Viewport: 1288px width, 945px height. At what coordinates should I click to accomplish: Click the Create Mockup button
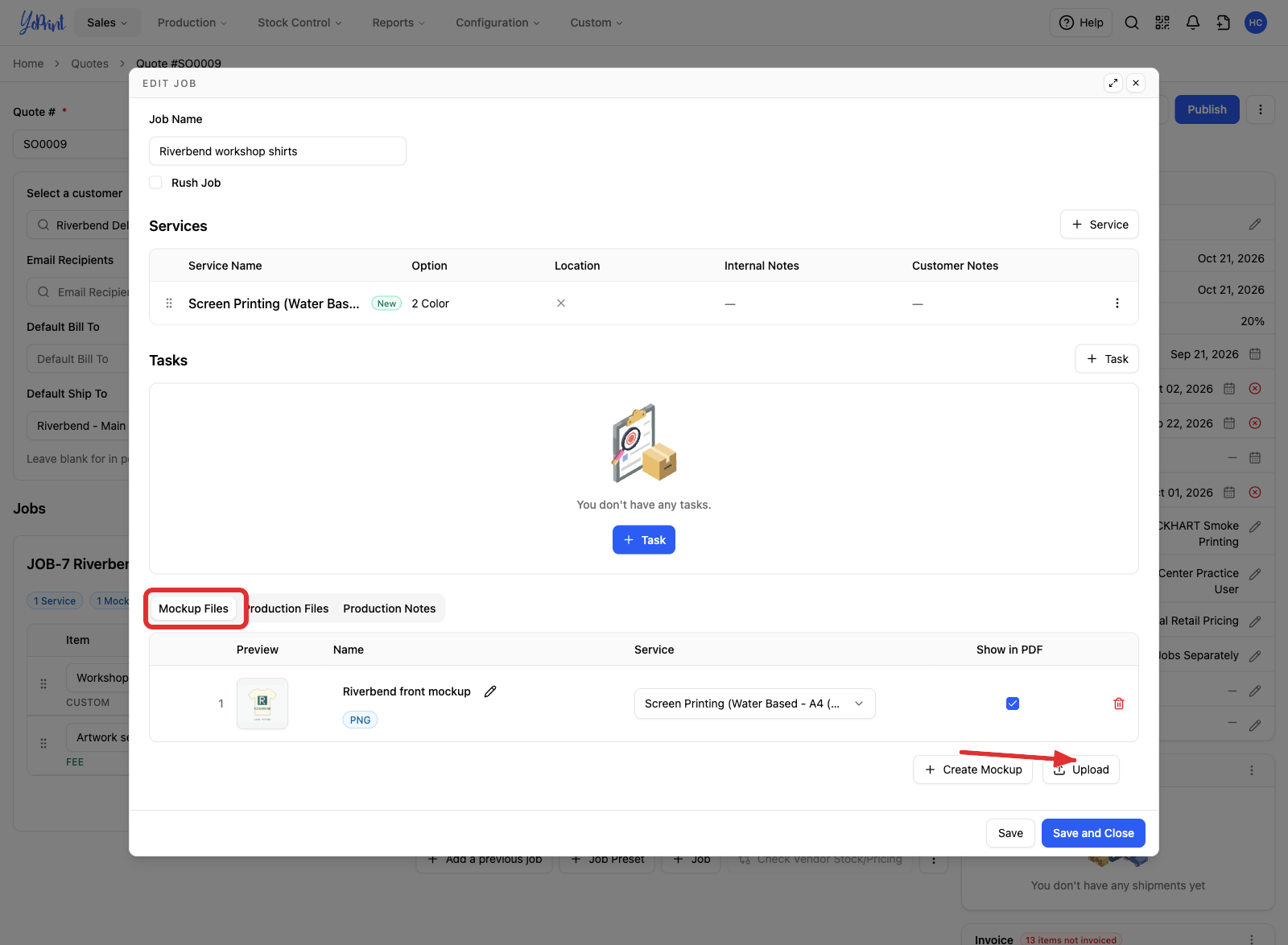[x=973, y=770]
